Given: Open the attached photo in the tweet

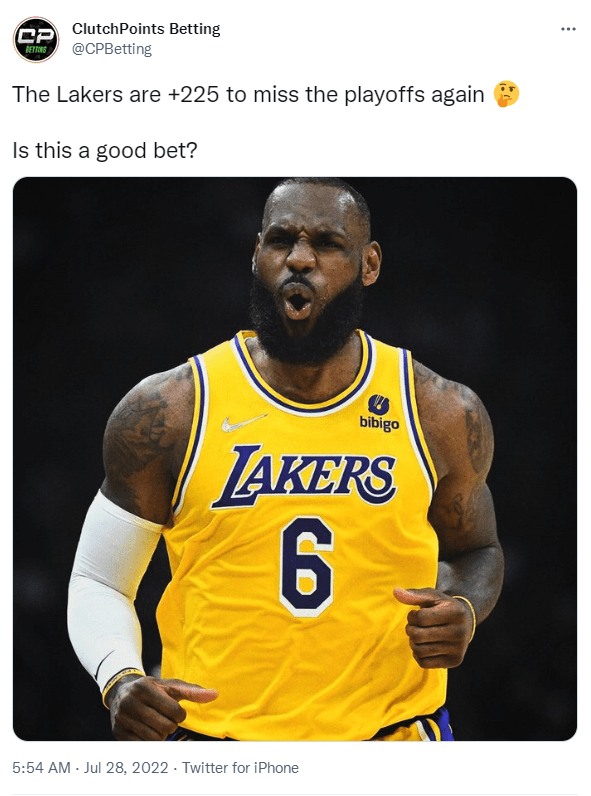Looking at the screenshot, I should click(x=295, y=458).
